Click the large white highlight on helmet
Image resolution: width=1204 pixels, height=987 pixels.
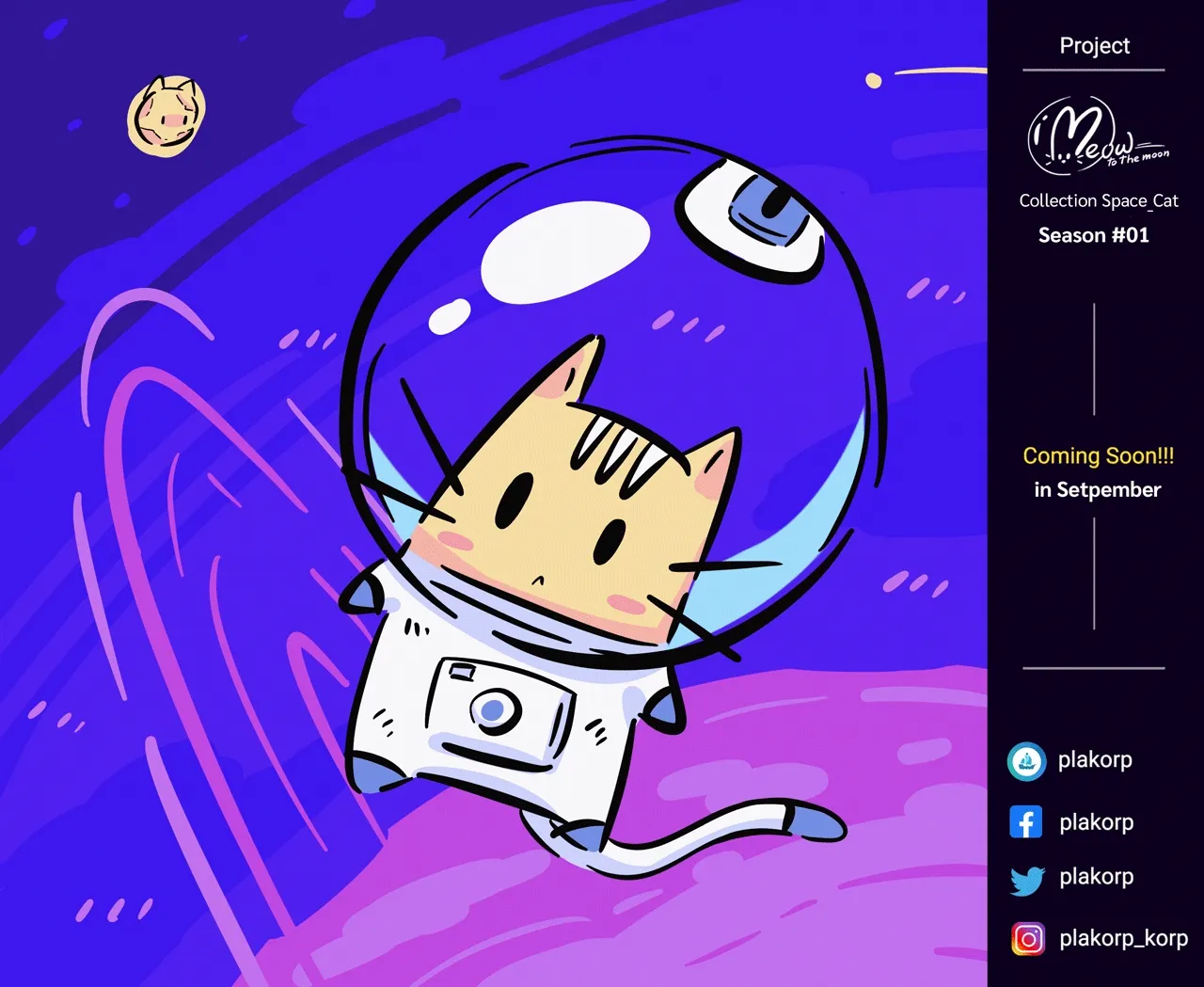[564, 251]
